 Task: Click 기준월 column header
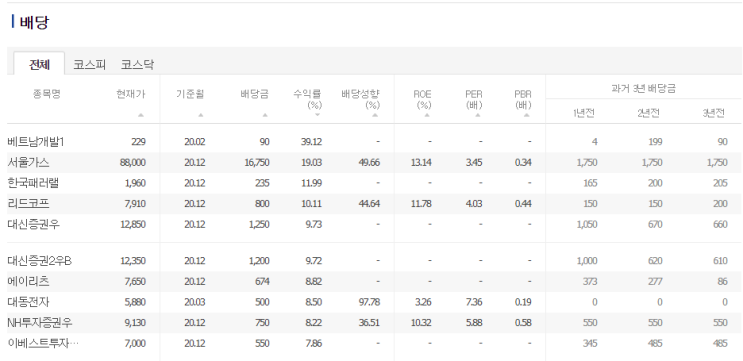pyautogui.click(x=190, y=94)
